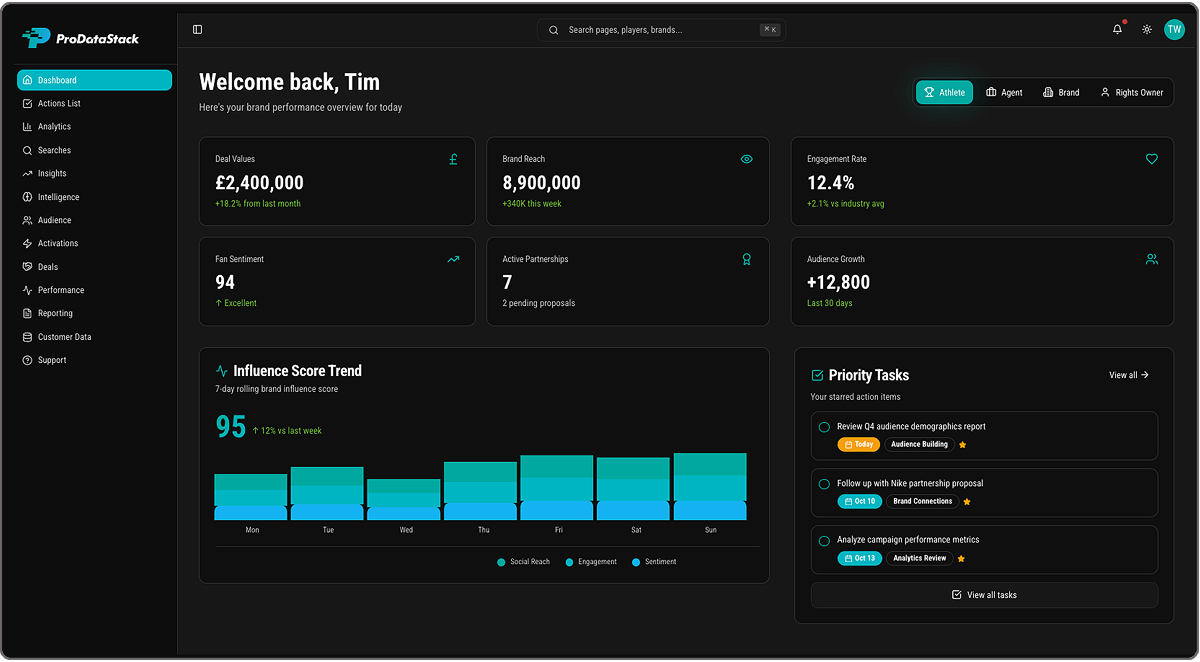The height and width of the screenshot is (662, 1200).
Task: Click the View all tasks button
Action: click(984, 594)
